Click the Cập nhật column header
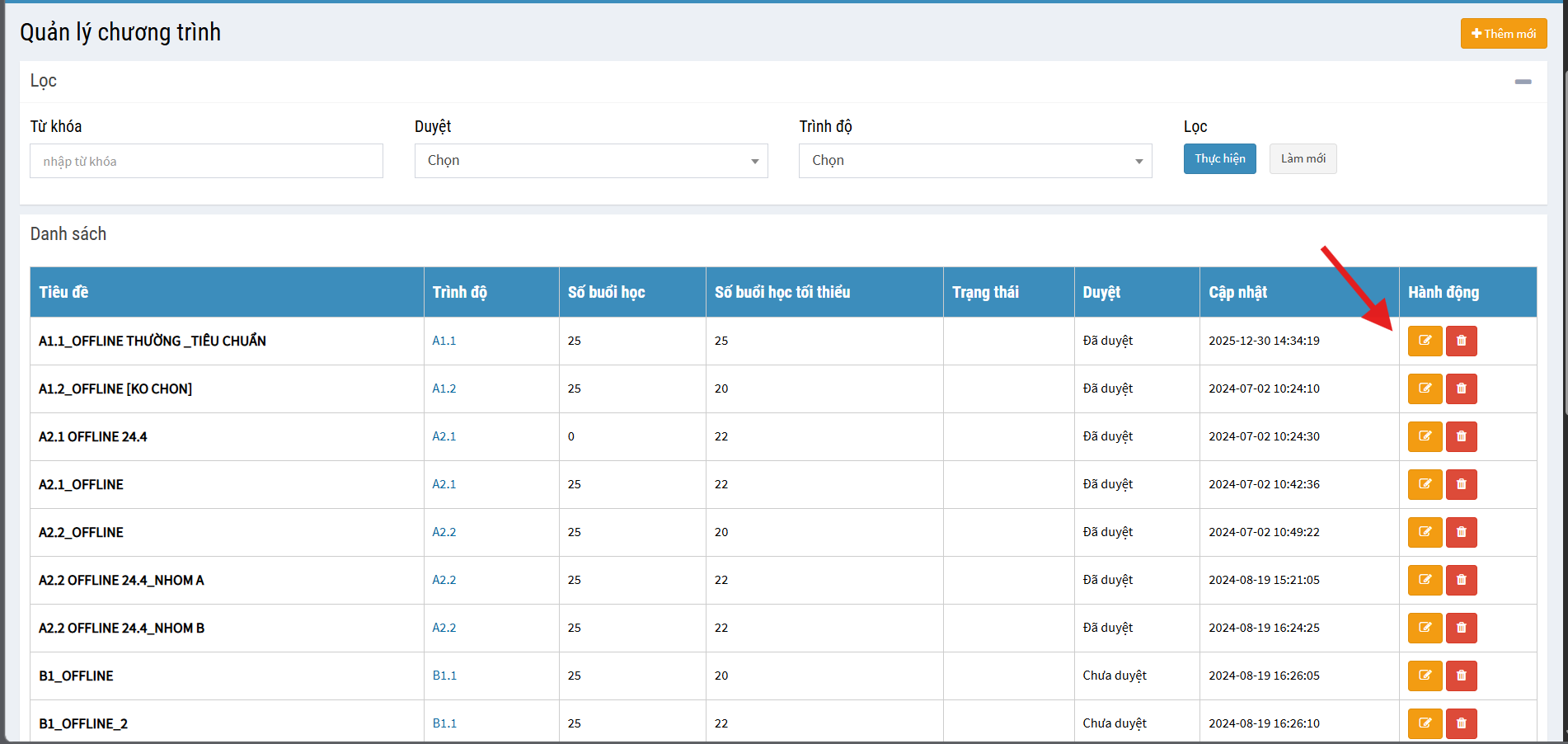Image resolution: width=1568 pixels, height=744 pixels. [x=1237, y=292]
